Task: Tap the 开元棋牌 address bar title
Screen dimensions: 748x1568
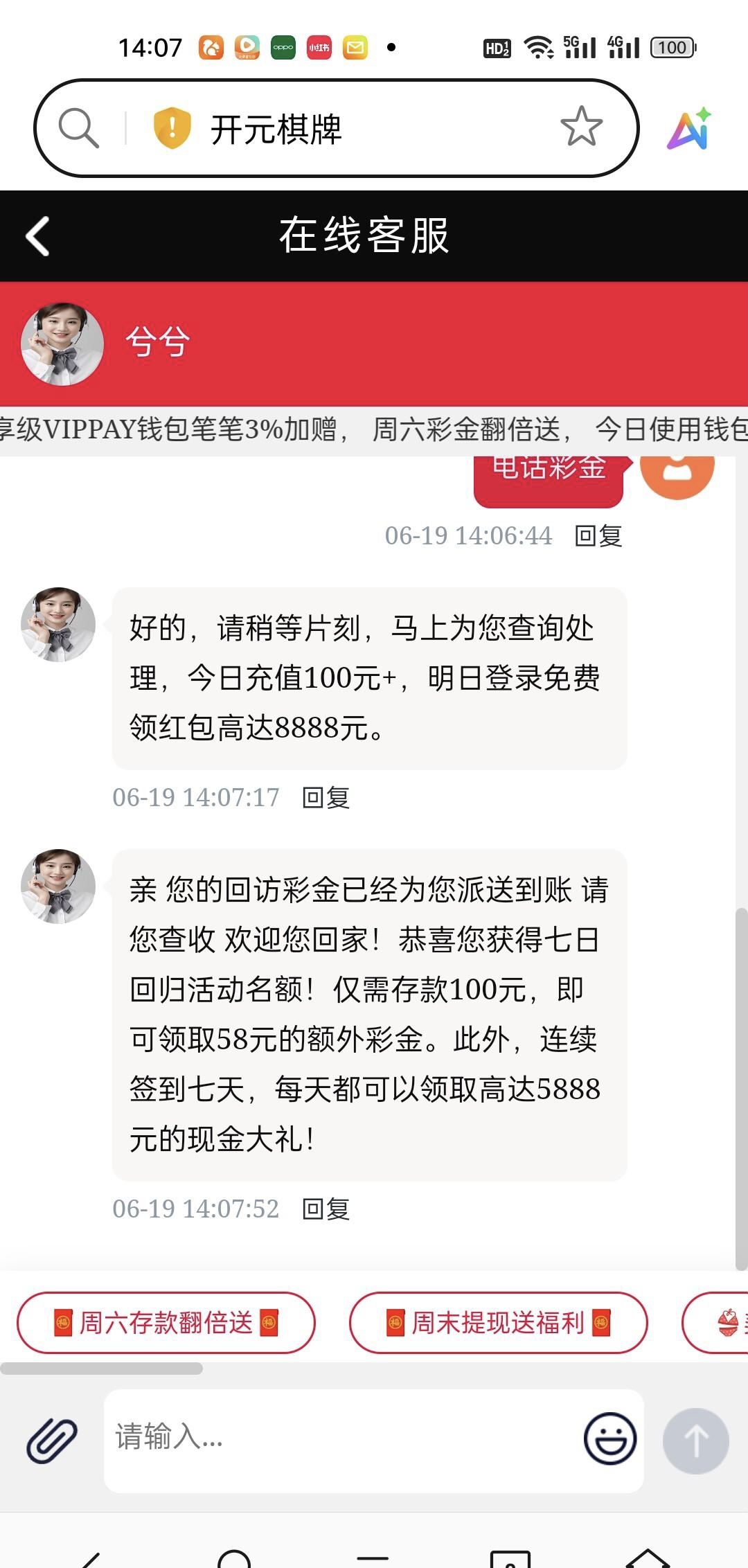Action: [276, 130]
